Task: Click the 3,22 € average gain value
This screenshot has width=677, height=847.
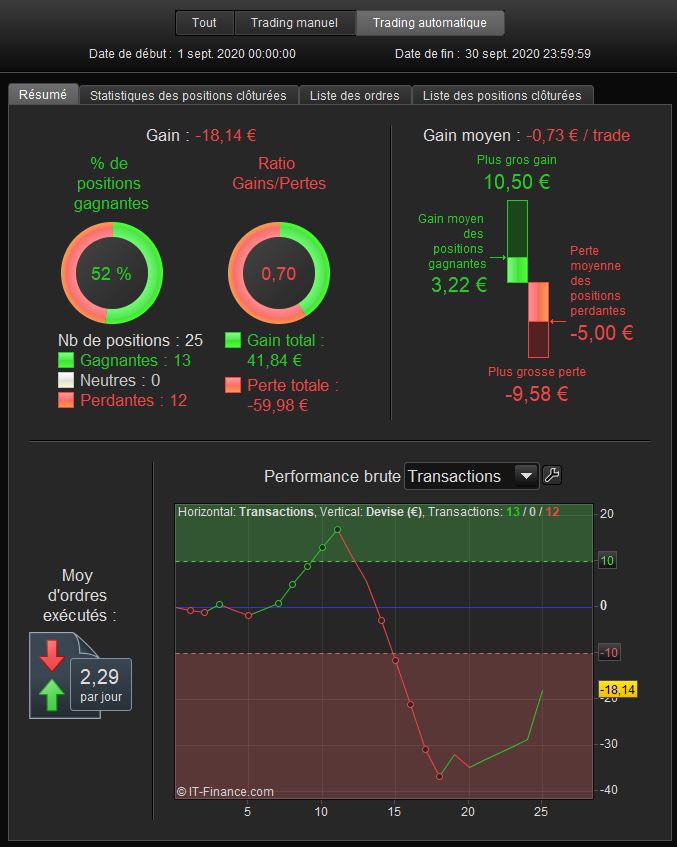Action: pos(459,285)
